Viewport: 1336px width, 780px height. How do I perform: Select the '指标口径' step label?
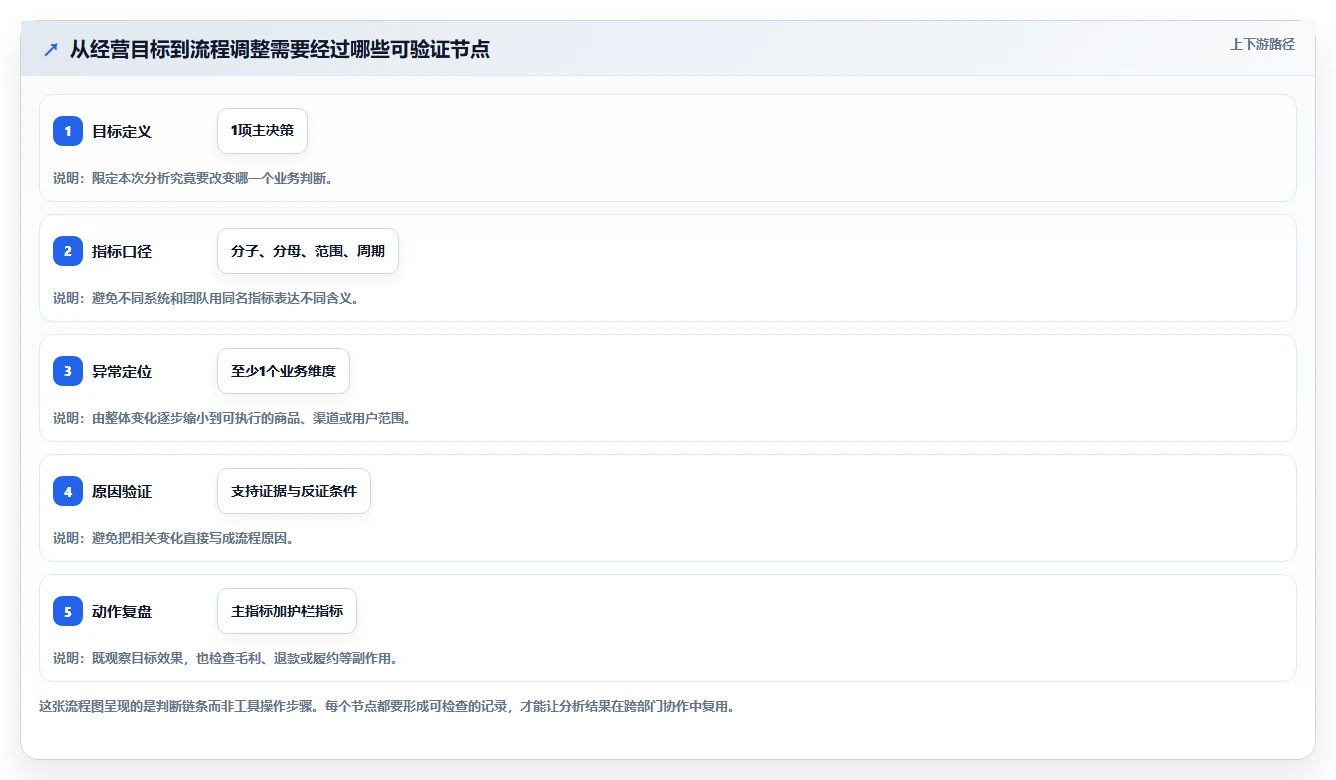click(x=122, y=251)
